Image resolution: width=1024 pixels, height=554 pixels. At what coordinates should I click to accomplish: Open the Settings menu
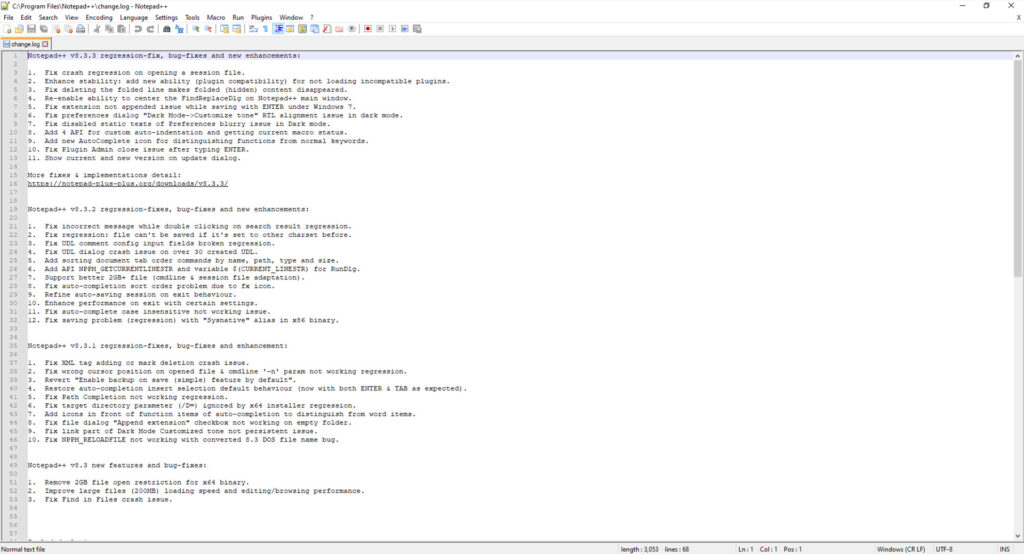[x=167, y=18]
